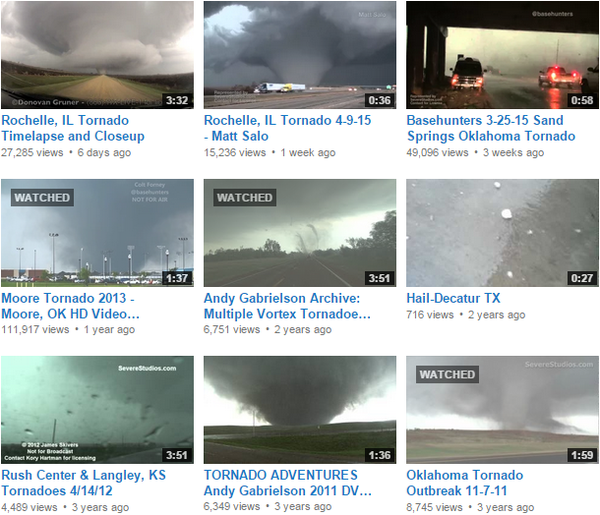Click the Rush Center & Langley, KS Tornadoes title
Screen dimensions: 600x515
coord(83,483)
